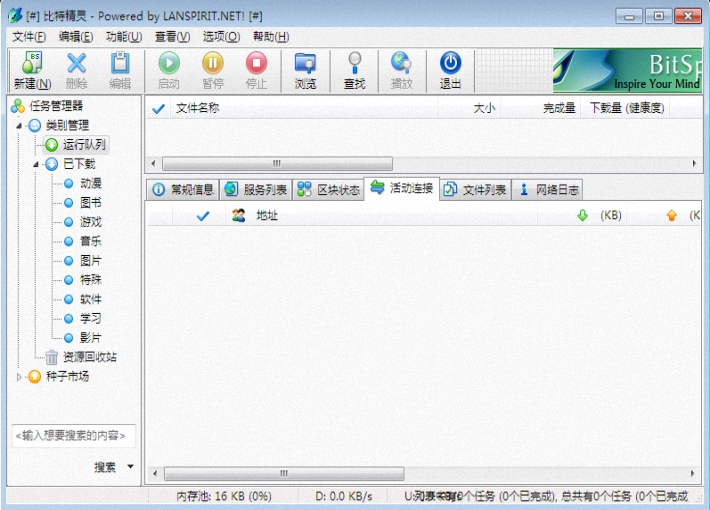The height and width of the screenshot is (510, 710).
Task: Open the 文件(F) menu
Action: [x=29, y=37]
